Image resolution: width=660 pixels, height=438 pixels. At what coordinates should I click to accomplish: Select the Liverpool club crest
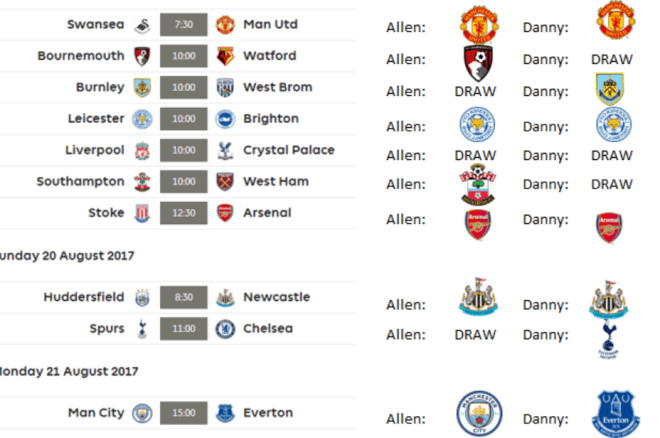pyautogui.click(x=143, y=151)
